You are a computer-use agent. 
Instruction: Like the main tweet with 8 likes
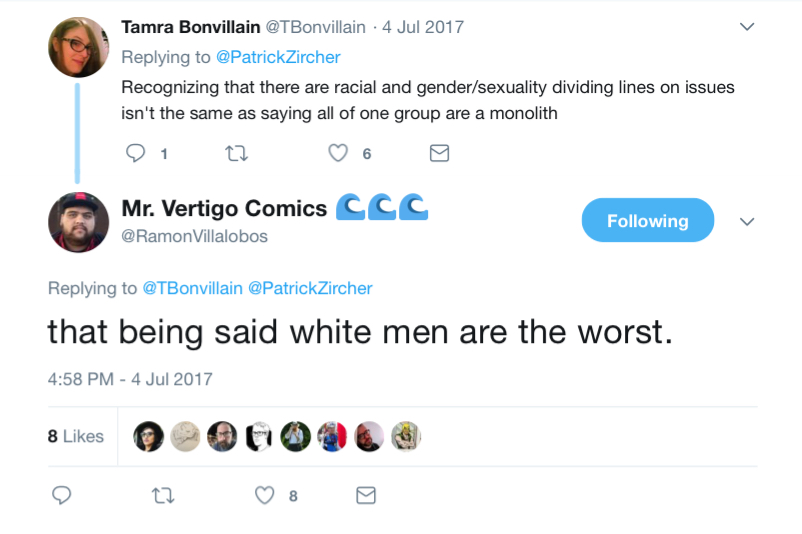264,495
